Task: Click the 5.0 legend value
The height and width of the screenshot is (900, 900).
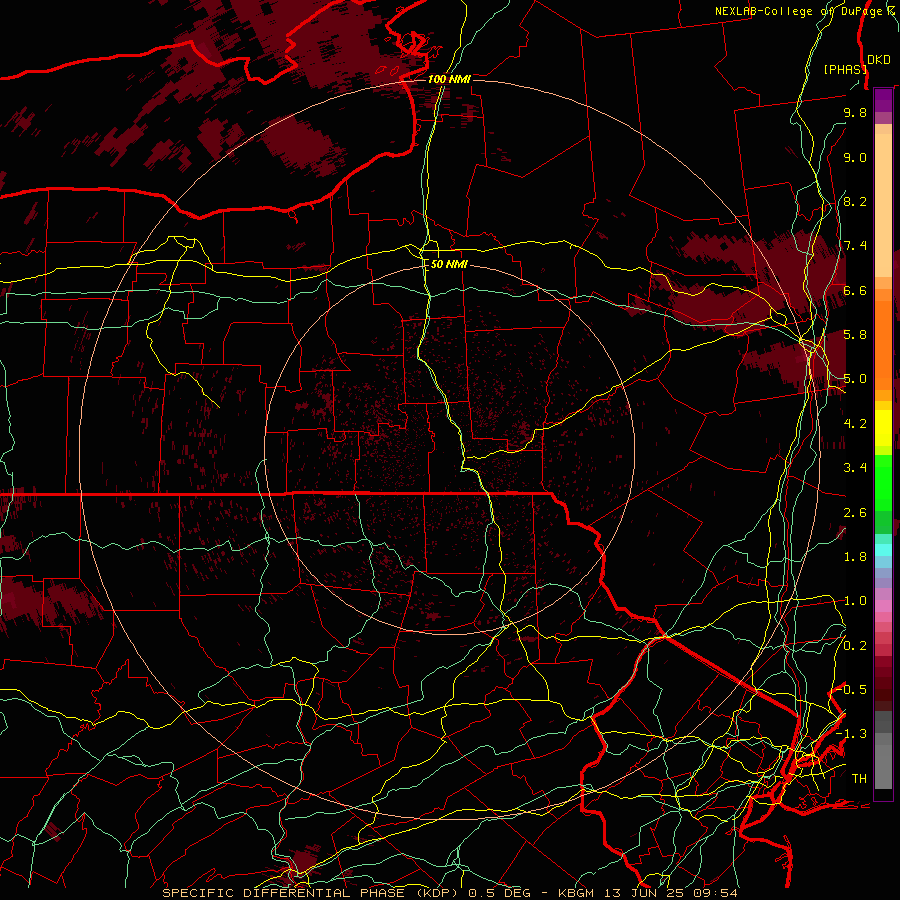Action: tap(855, 379)
